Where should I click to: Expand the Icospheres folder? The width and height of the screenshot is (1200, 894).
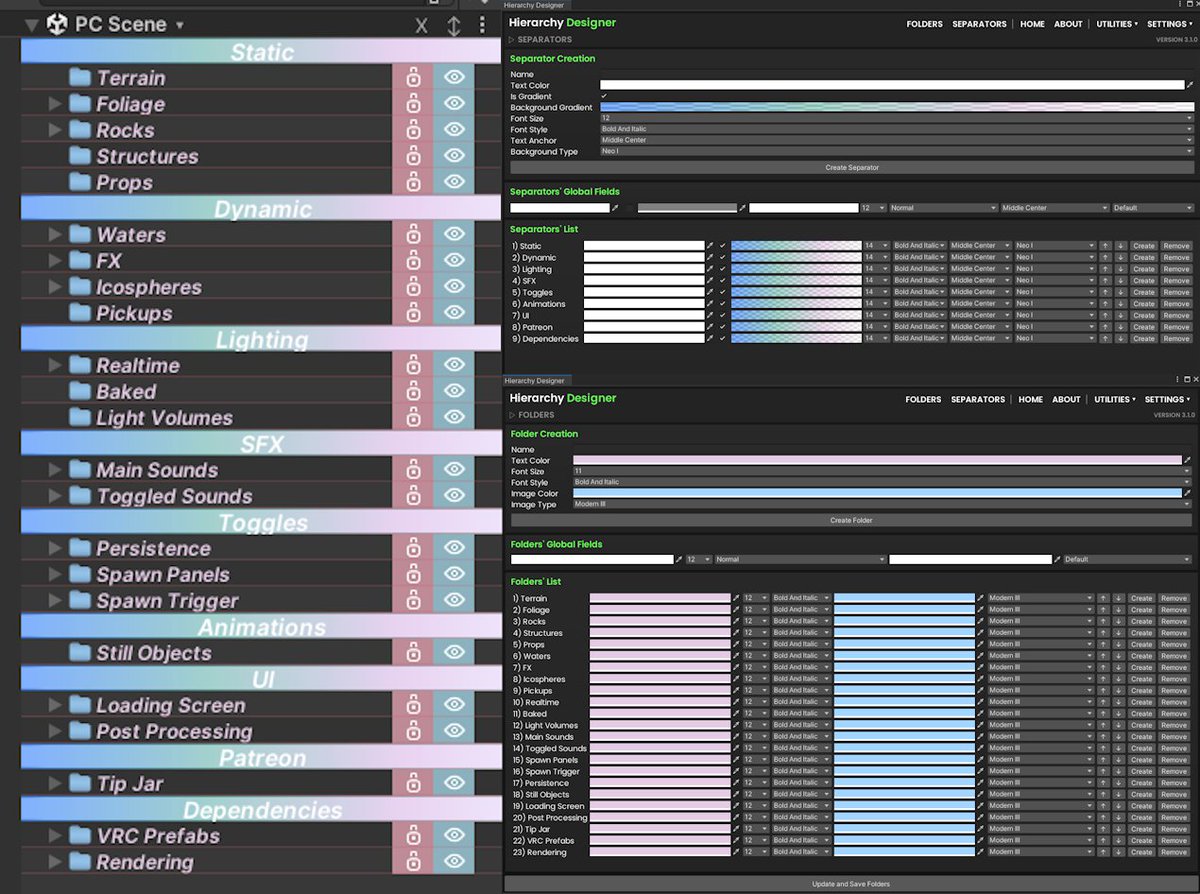point(55,286)
